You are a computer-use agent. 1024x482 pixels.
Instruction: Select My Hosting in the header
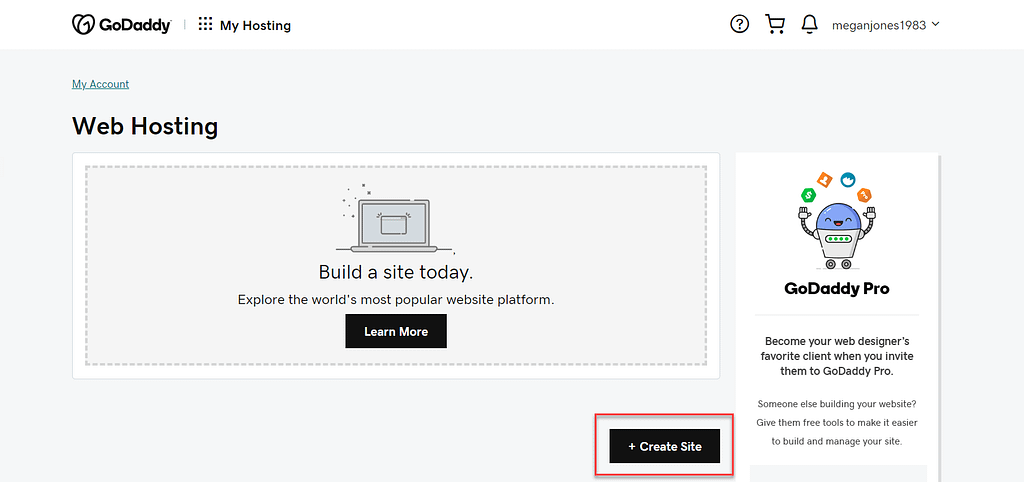tap(255, 25)
